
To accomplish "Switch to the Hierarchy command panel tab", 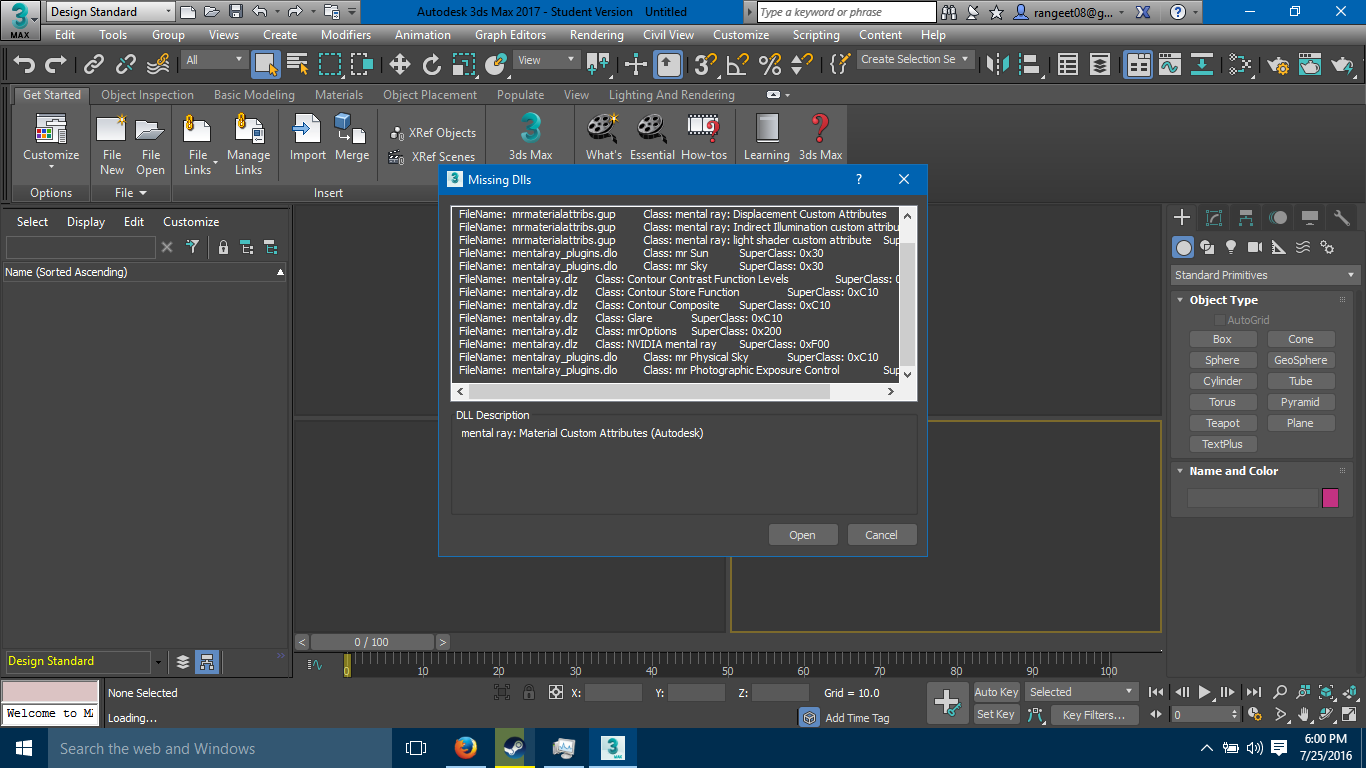I will [1246, 217].
